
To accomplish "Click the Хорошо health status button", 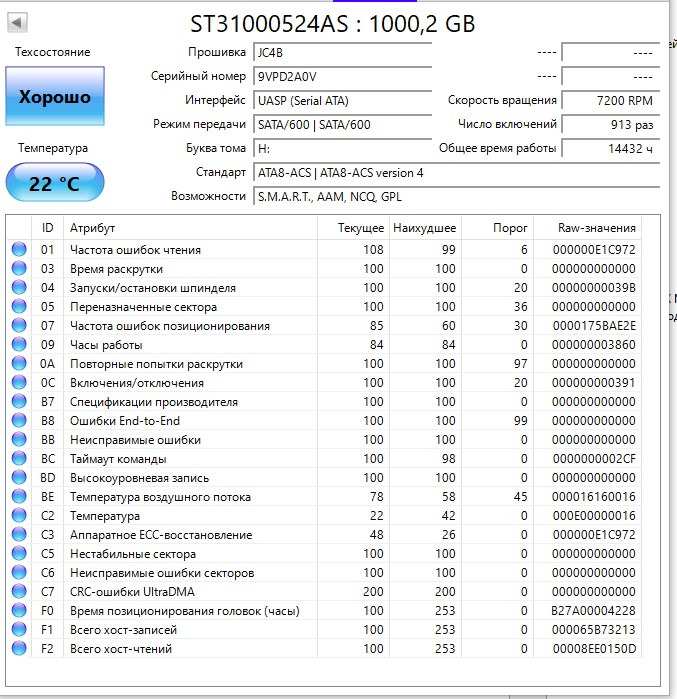I will 54,97.
